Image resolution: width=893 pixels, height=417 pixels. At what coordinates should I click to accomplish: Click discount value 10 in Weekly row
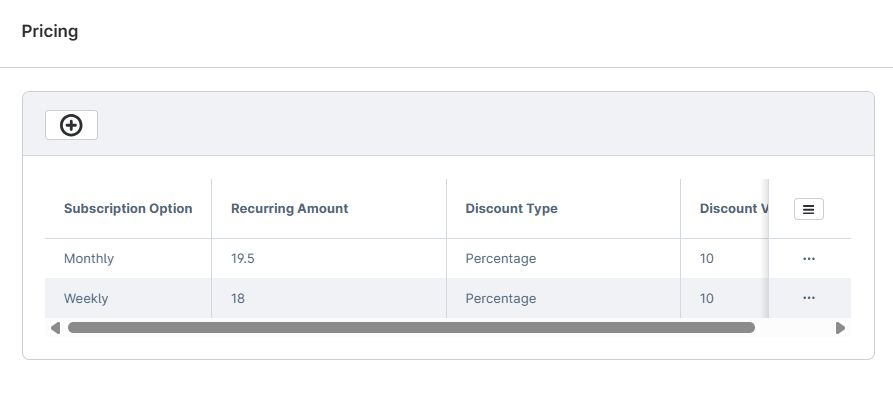click(707, 298)
